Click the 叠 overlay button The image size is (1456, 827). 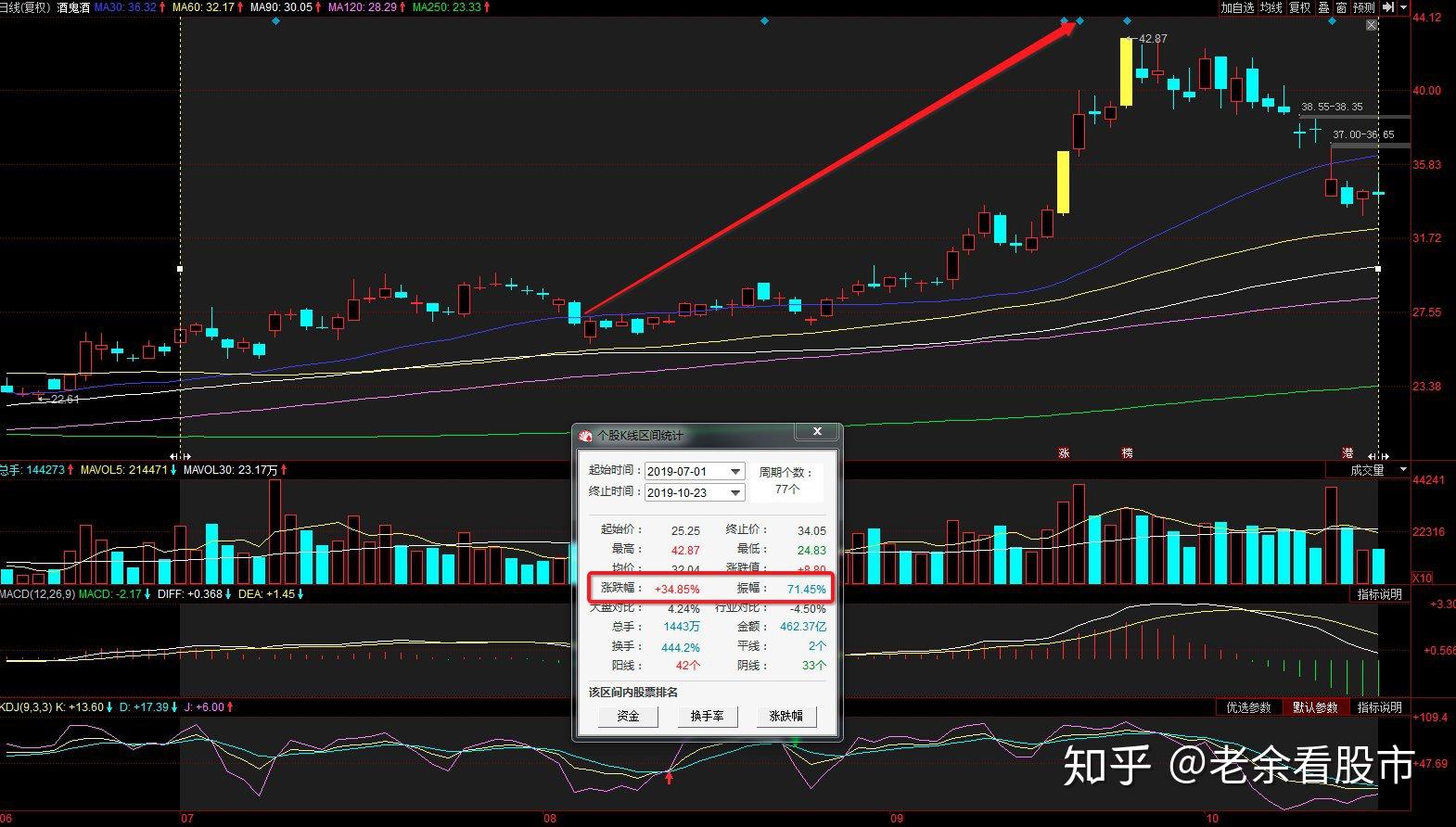tap(1324, 7)
